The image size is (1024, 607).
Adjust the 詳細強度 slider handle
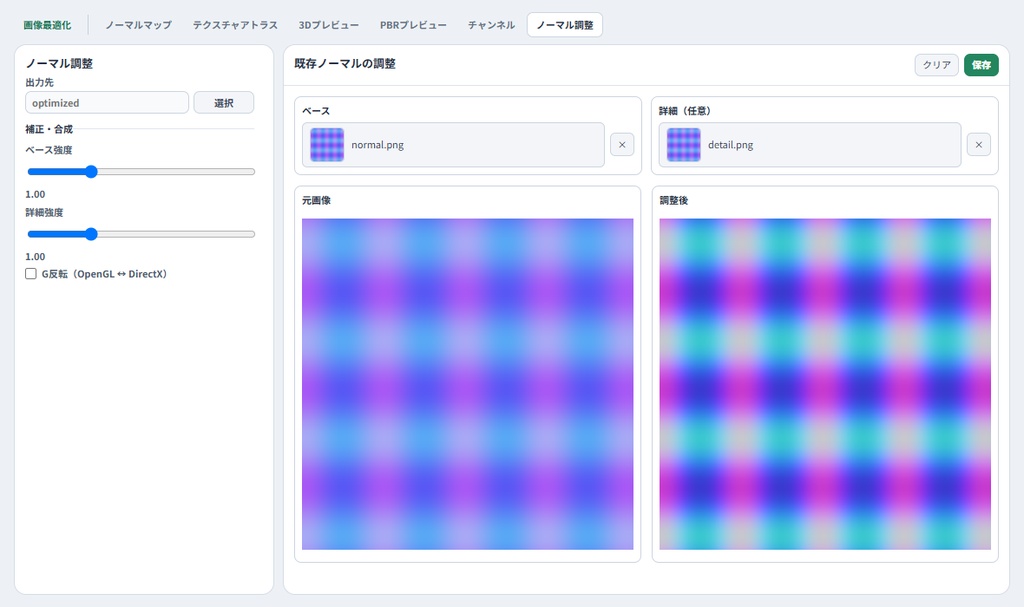pos(91,234)
